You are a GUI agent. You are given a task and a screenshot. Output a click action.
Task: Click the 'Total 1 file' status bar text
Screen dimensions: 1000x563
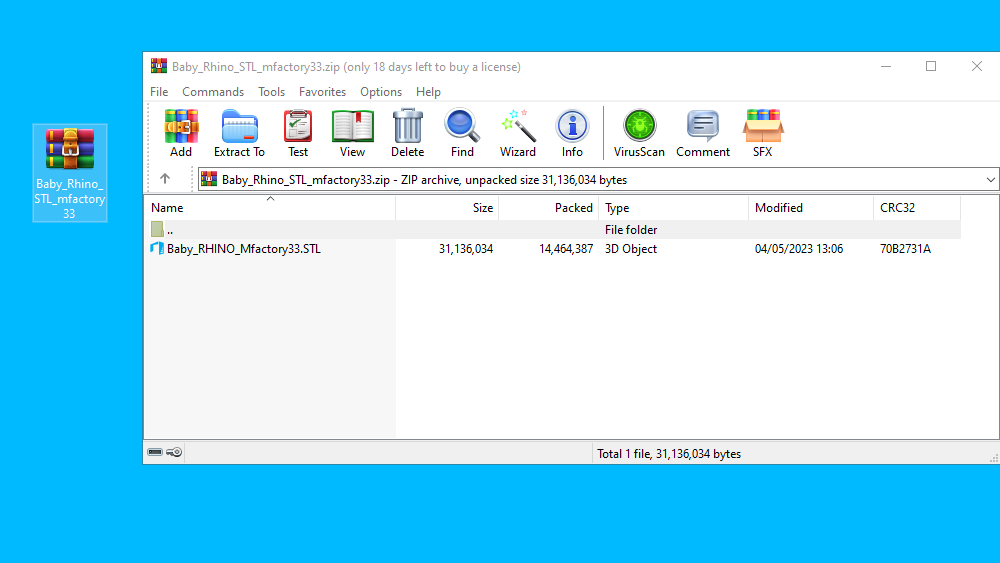click(669, 454)
